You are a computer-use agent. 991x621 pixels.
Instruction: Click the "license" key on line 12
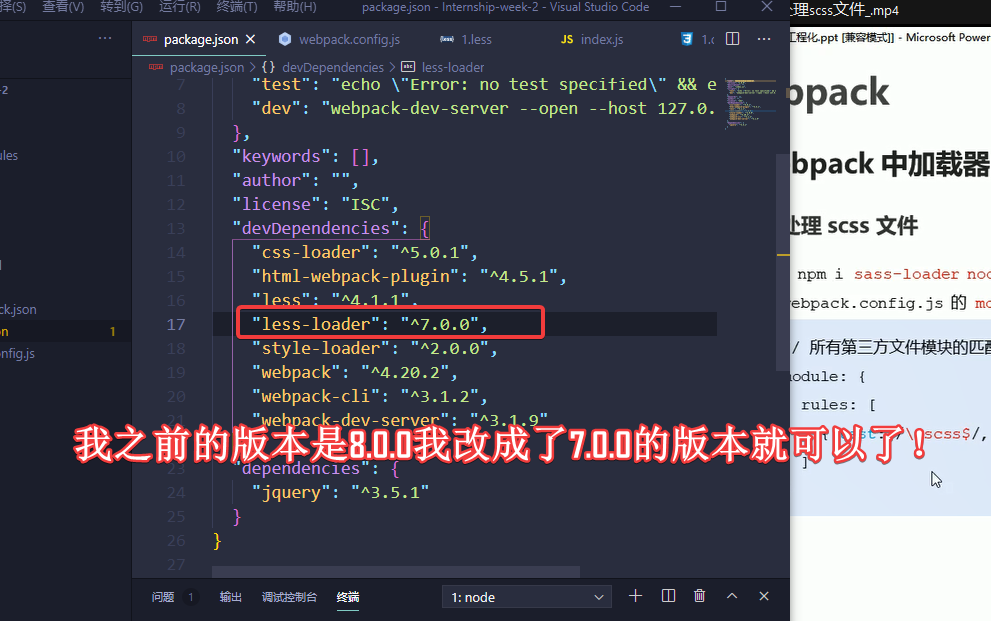coord(276,204)
